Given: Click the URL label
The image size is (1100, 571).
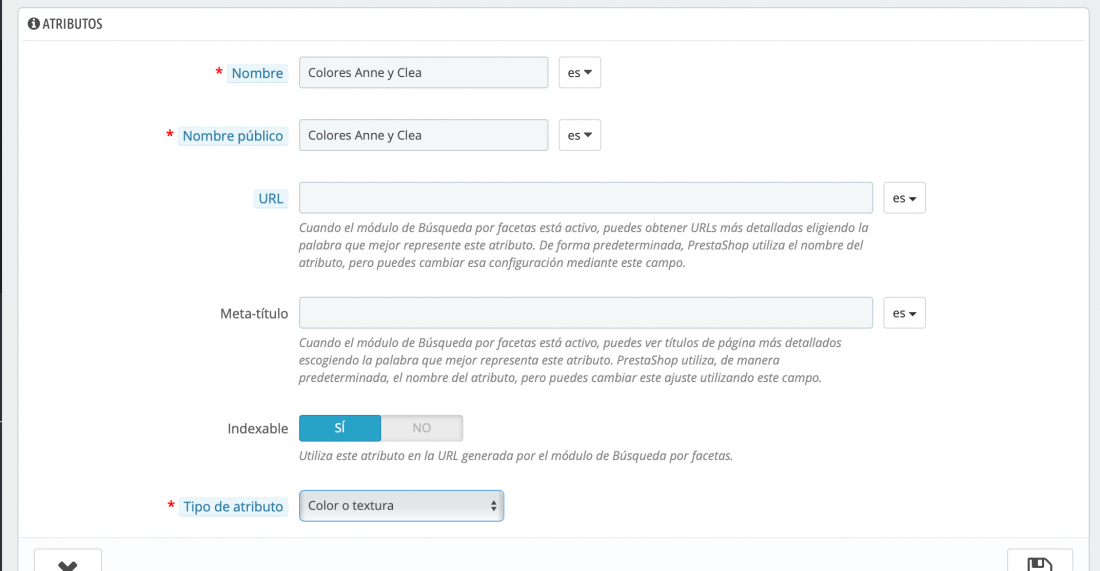Looking at the screenshot, I should 271,199.
